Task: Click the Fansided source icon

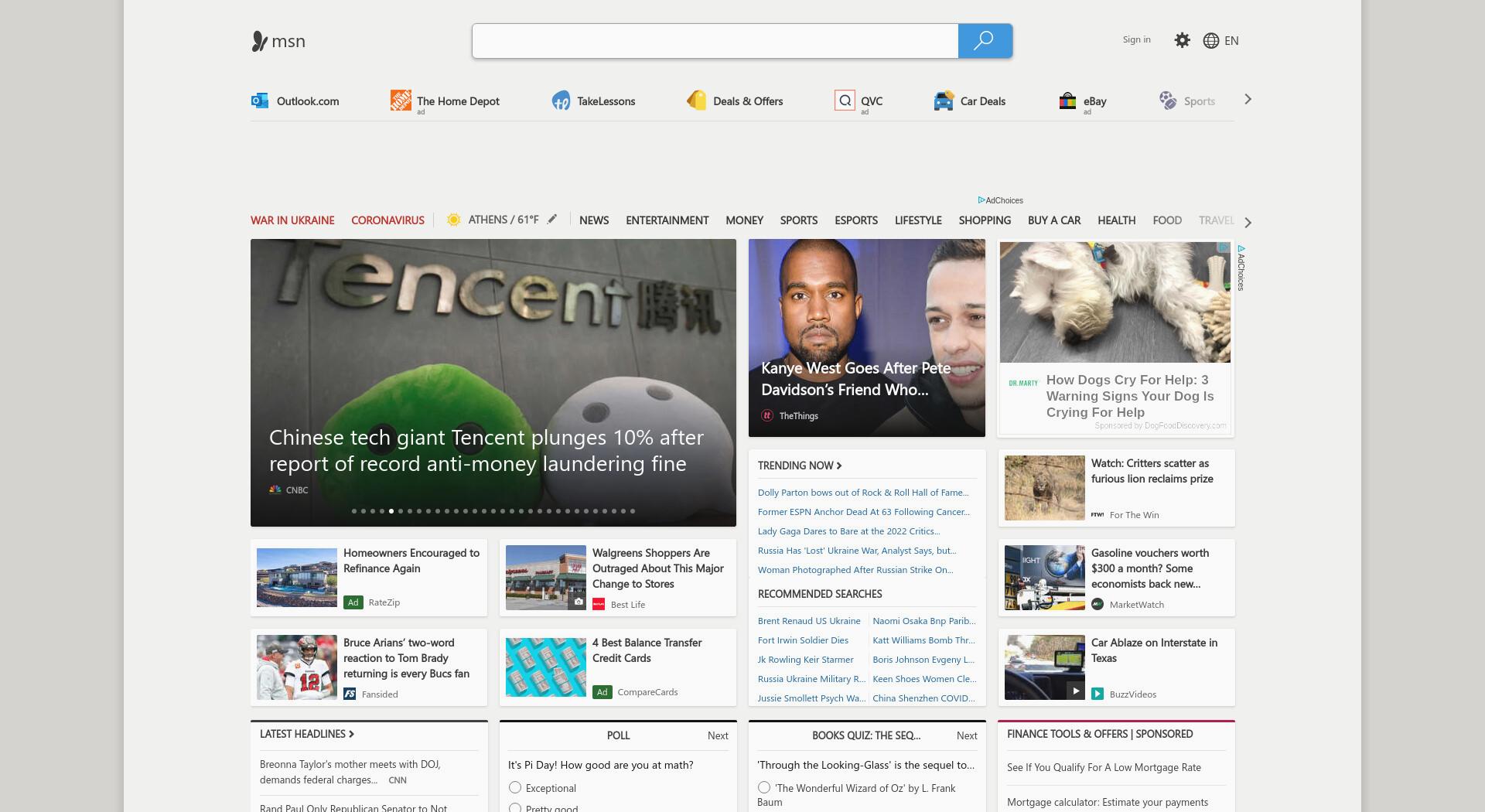Action: pos(350,694)
